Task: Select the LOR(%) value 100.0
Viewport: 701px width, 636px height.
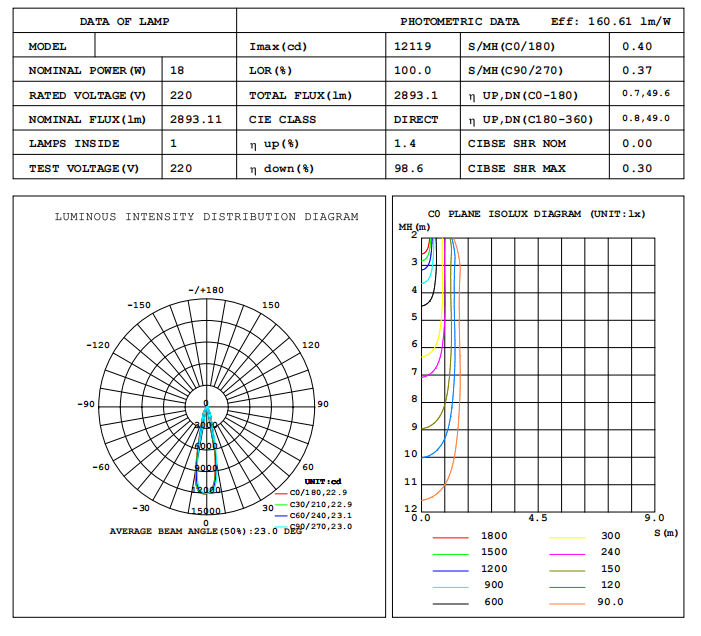Action: click(413, 71)
